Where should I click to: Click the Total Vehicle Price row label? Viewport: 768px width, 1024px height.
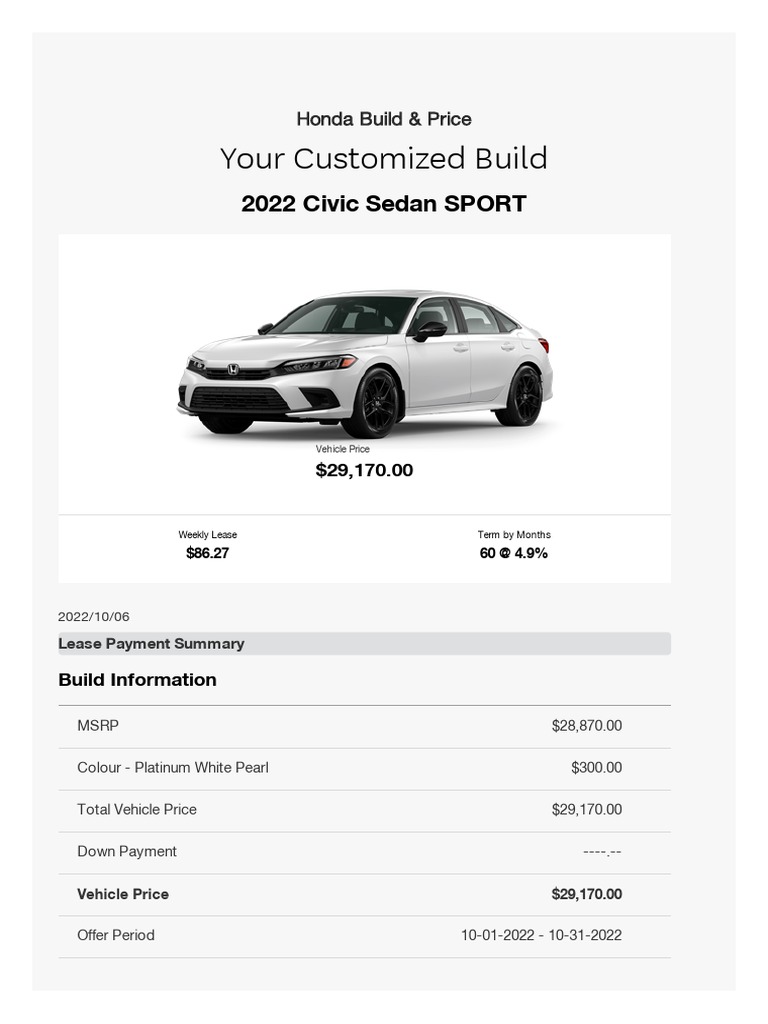[137, 810]
